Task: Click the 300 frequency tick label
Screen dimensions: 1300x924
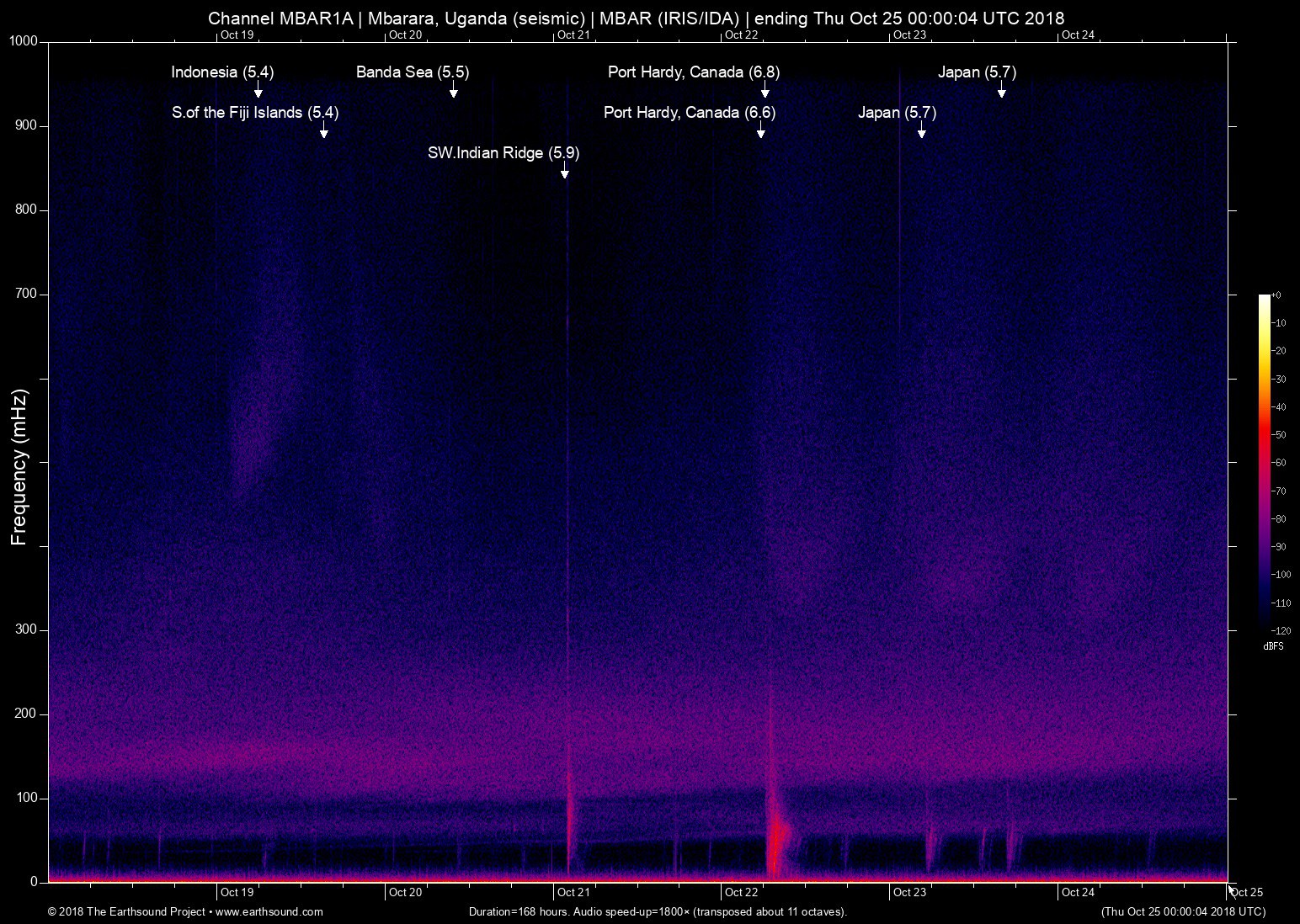Action: point(27,629)
